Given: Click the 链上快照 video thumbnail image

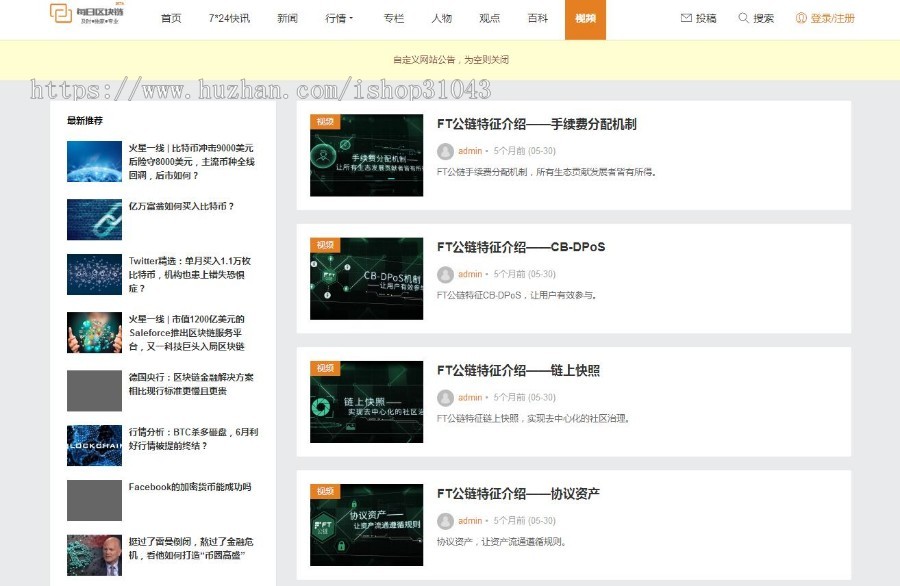Looking at the screenshot, I should (x=366, y=402).
